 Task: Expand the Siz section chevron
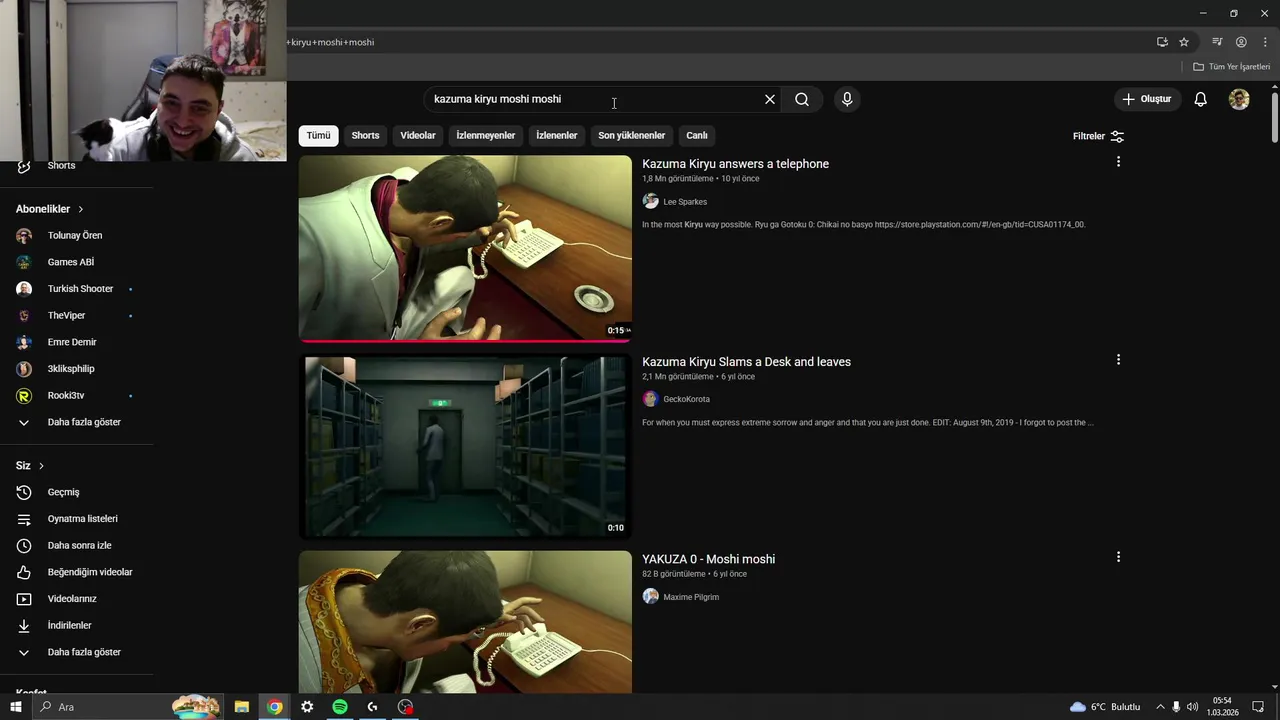pyautogui.click(x=41, y=466)
